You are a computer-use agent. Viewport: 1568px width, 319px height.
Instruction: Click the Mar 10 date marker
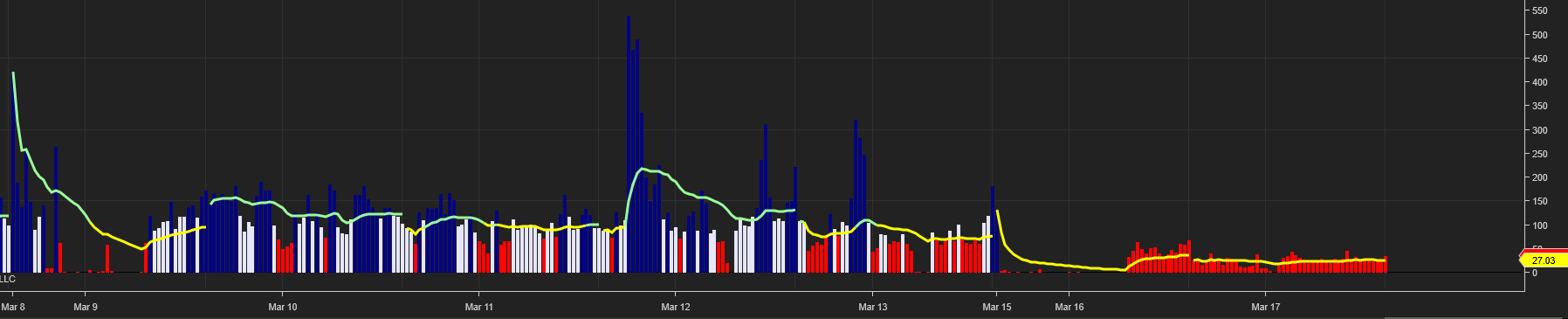(x=283, y=307)
